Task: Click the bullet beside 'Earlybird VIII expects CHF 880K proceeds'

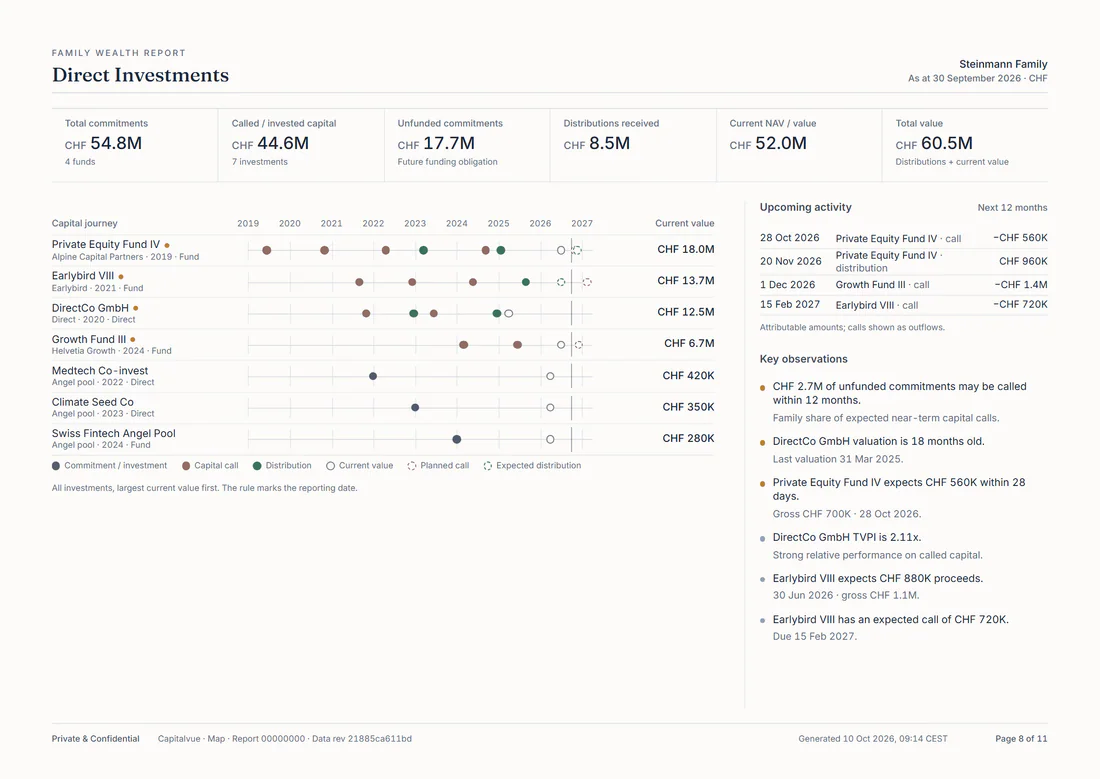Action: (x=763, y=580)
